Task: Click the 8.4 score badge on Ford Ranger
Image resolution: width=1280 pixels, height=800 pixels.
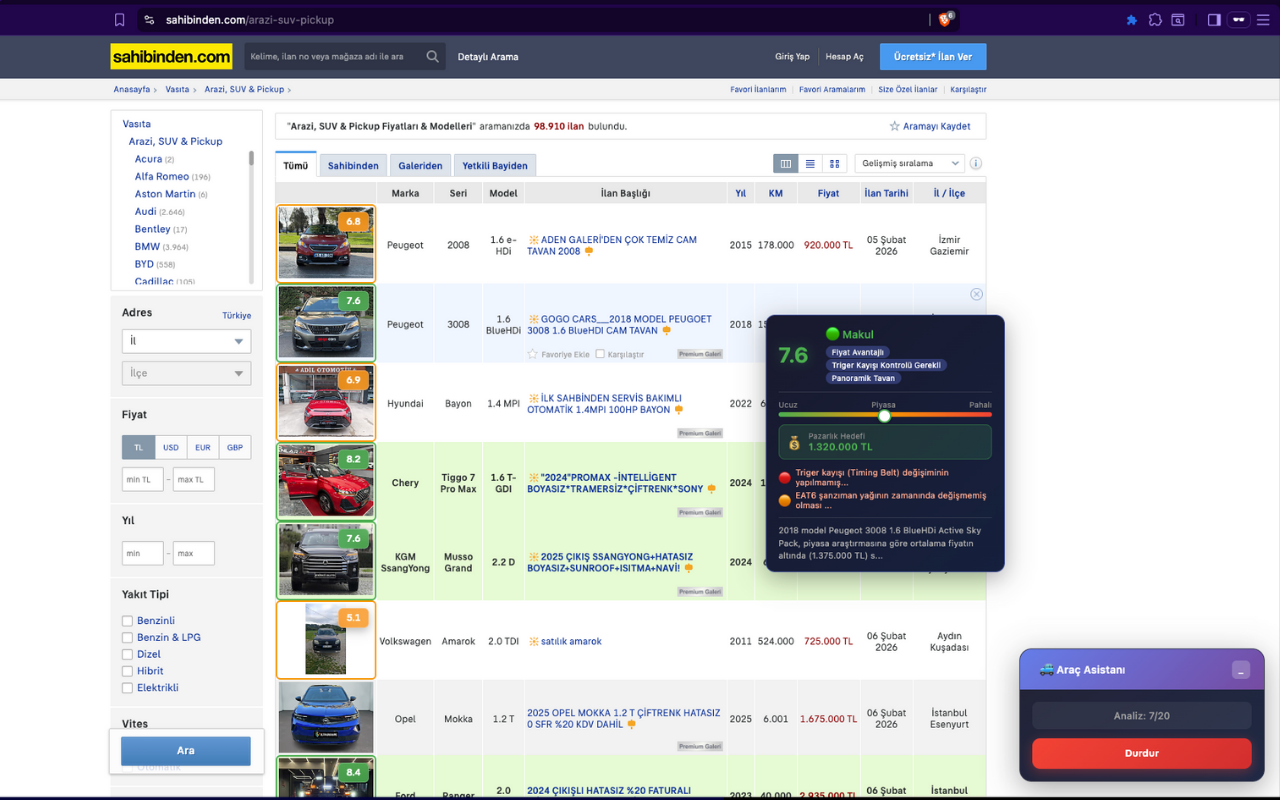Action: pos(353,772)
